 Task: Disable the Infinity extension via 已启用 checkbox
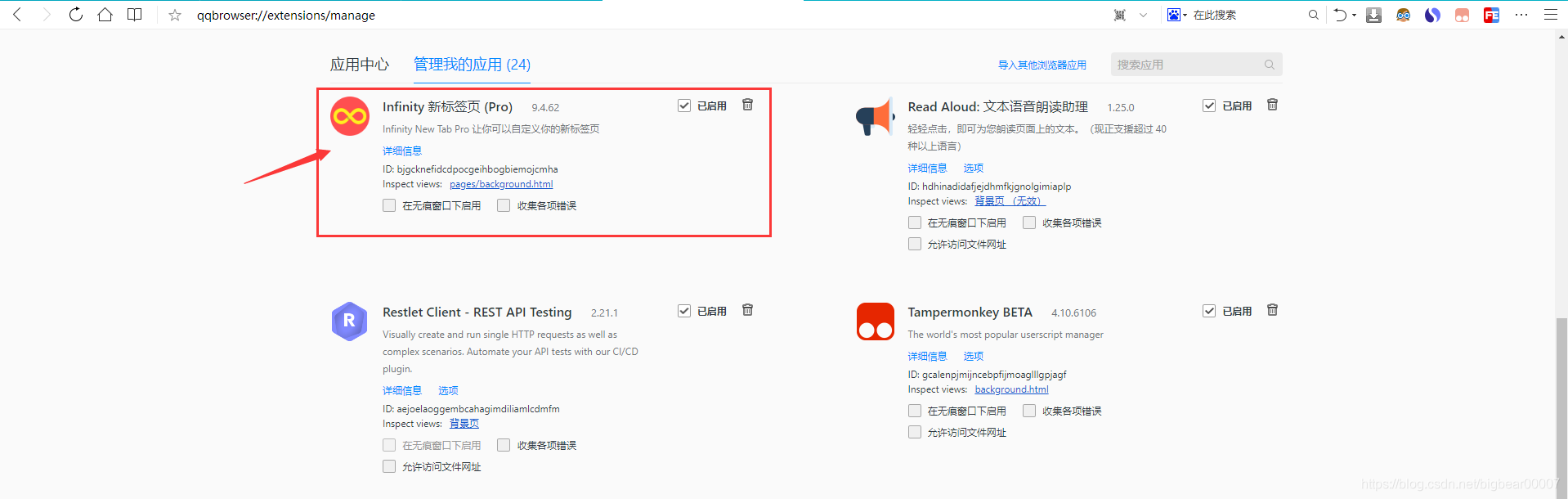click(x=684, y=106)
